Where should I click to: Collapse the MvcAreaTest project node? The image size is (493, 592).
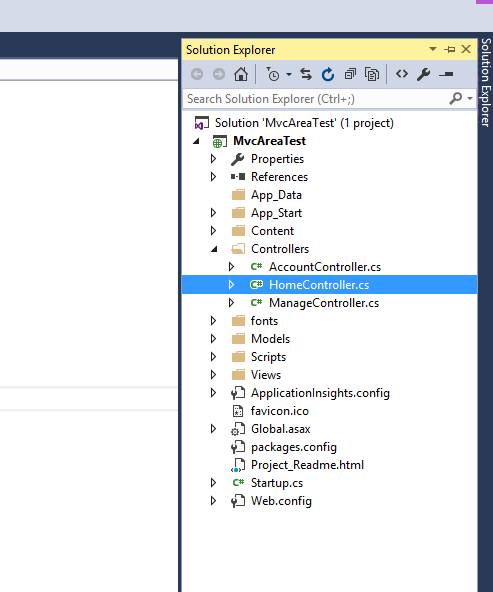coord(196,141)
